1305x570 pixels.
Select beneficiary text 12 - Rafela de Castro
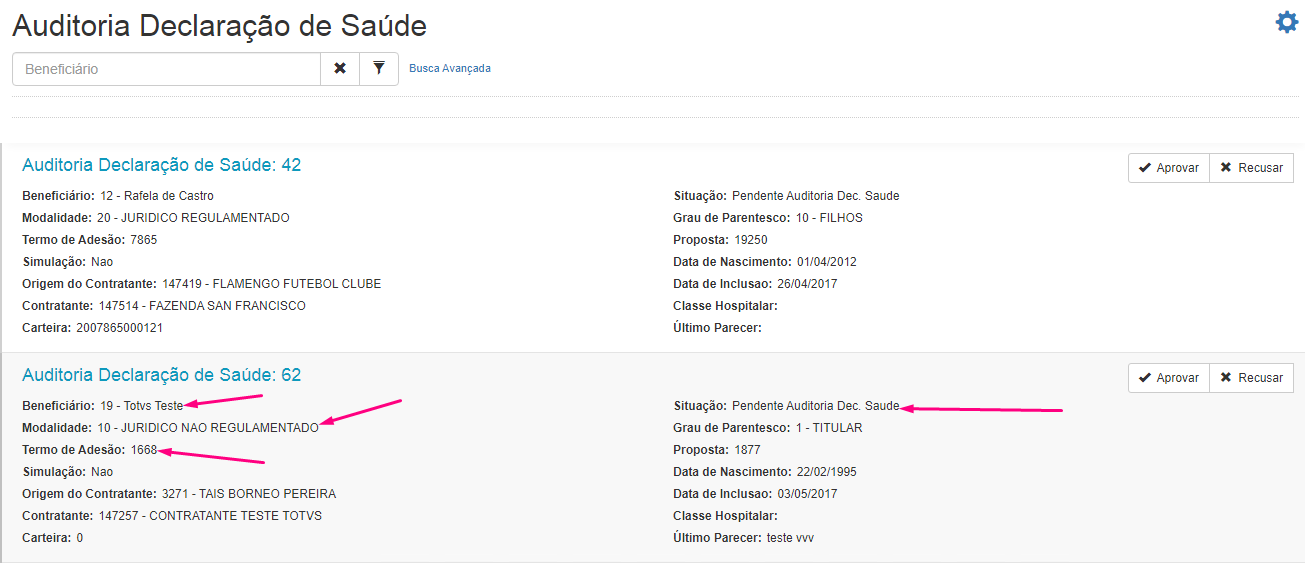click(x=157, y=196)
